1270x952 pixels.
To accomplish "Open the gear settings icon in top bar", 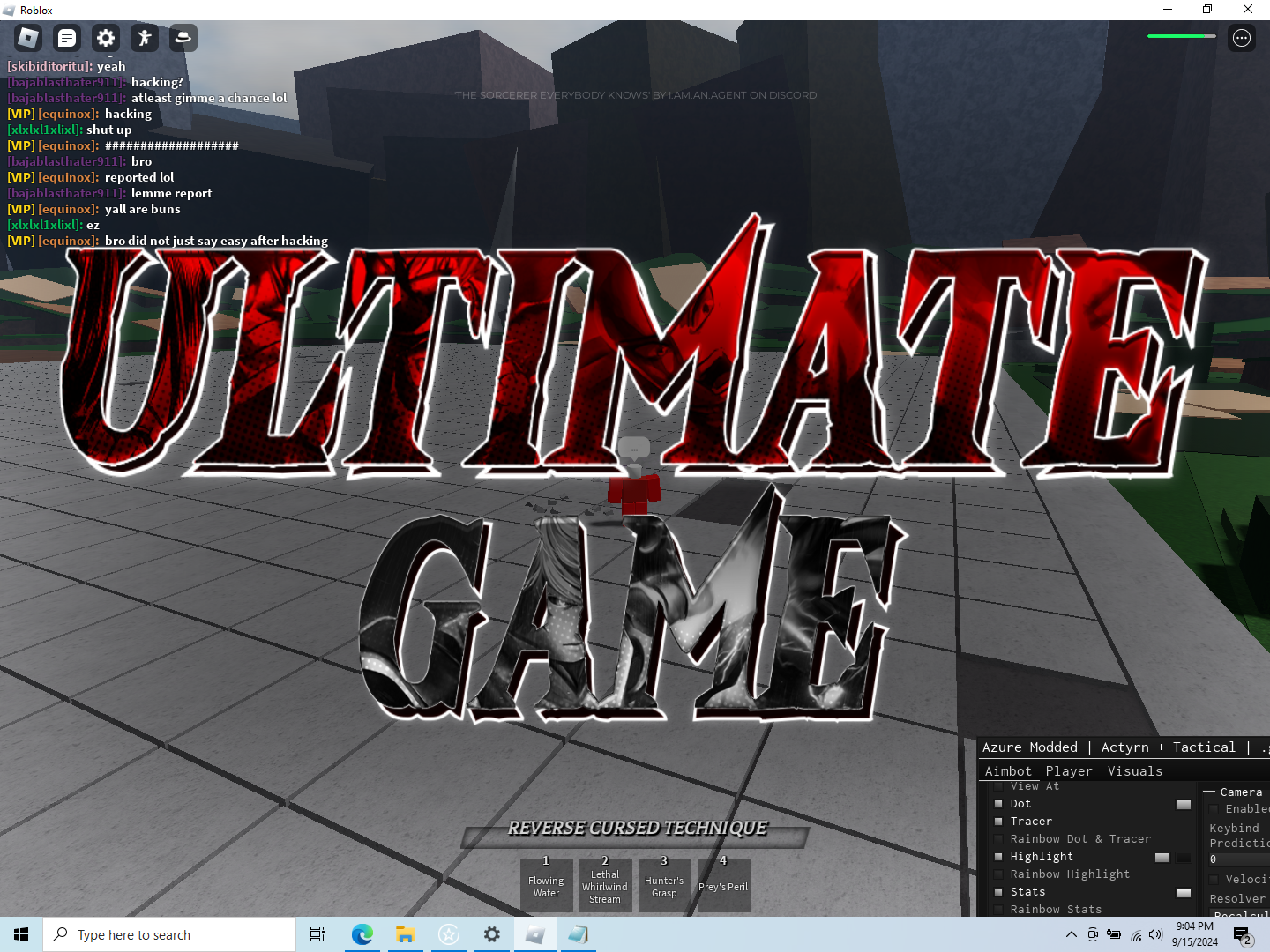I will click(x=106, y=38).
